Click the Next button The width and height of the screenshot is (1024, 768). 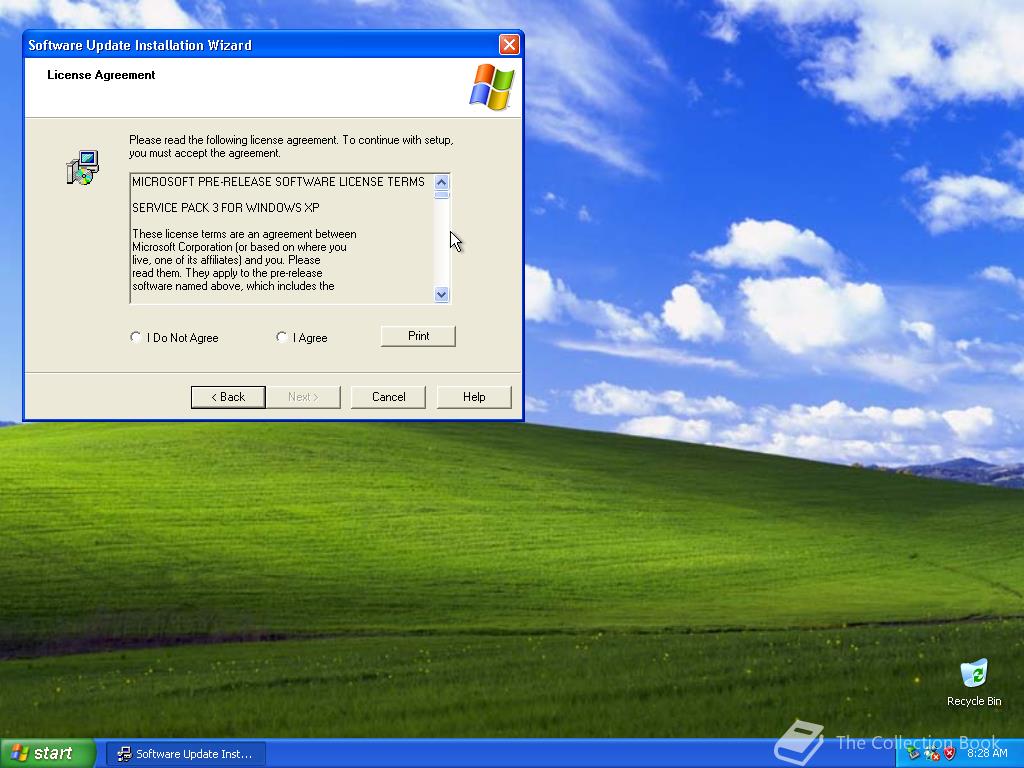[303, 396]
